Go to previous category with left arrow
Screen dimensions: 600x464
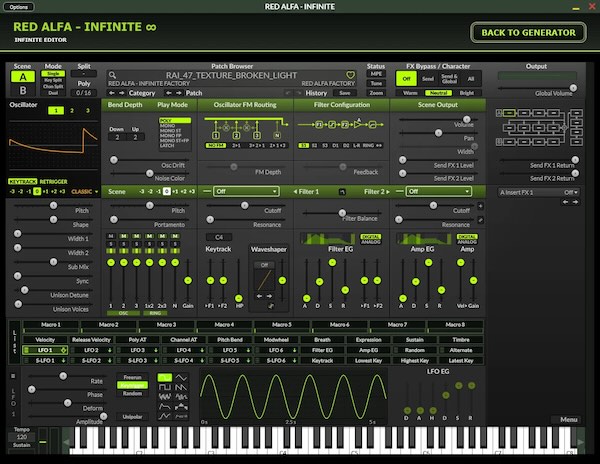click(x=112, y=93)
